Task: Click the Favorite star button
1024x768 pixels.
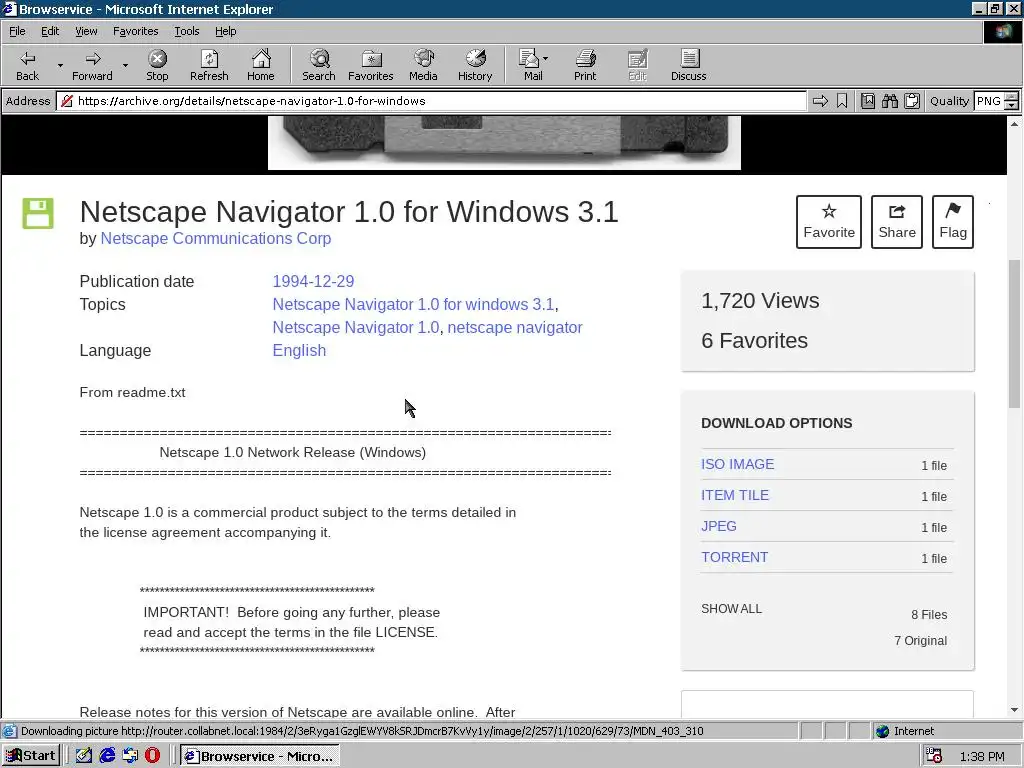Action: [x=829, y=222]
